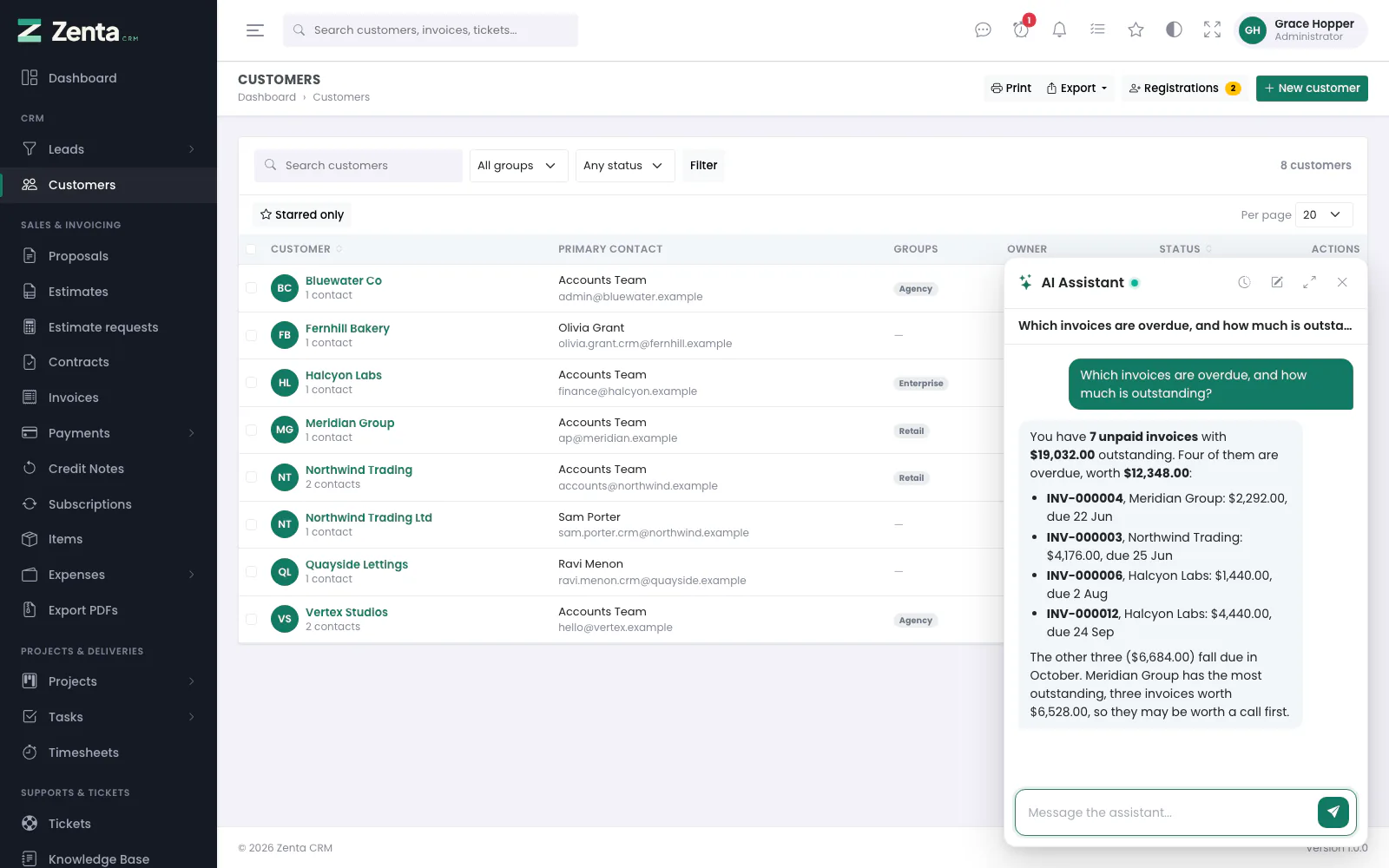This screenshot has height=868, width=1389.
Task: Toggle the sidebar hamburger menu
Action: point(255,30)
